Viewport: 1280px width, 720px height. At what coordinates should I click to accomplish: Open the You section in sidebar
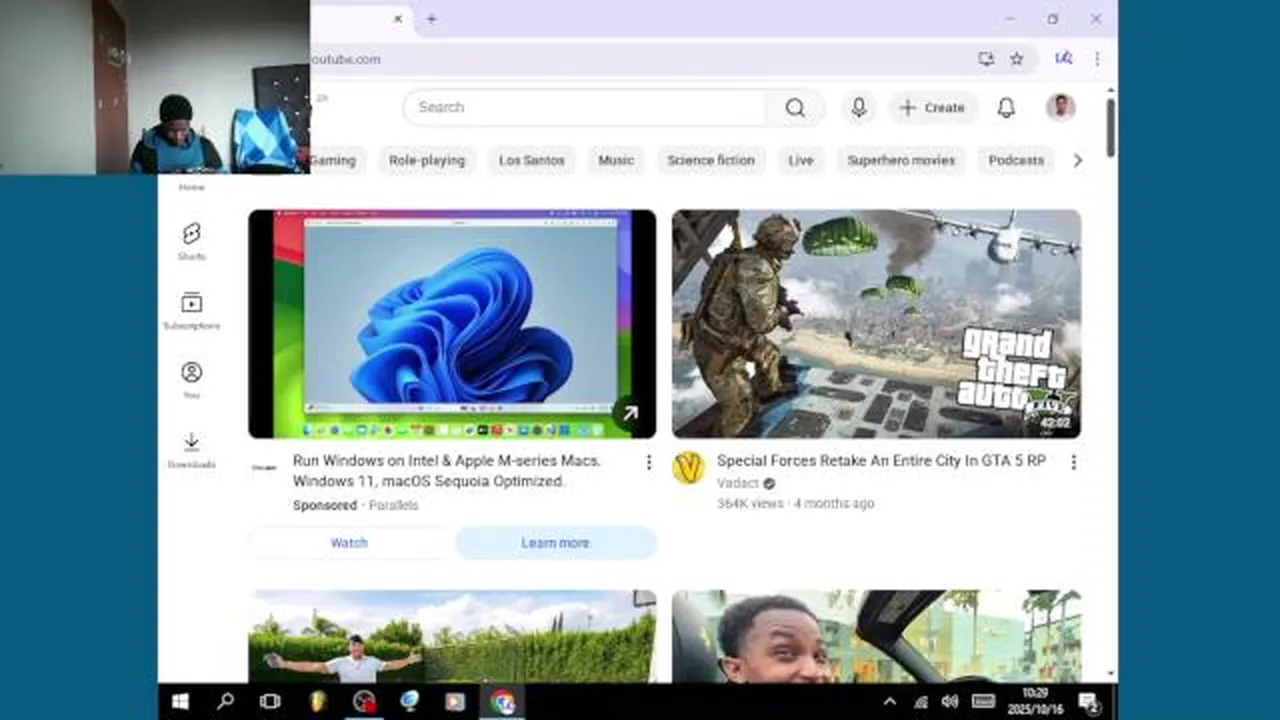pyautogui.click(x=191, y=380)
